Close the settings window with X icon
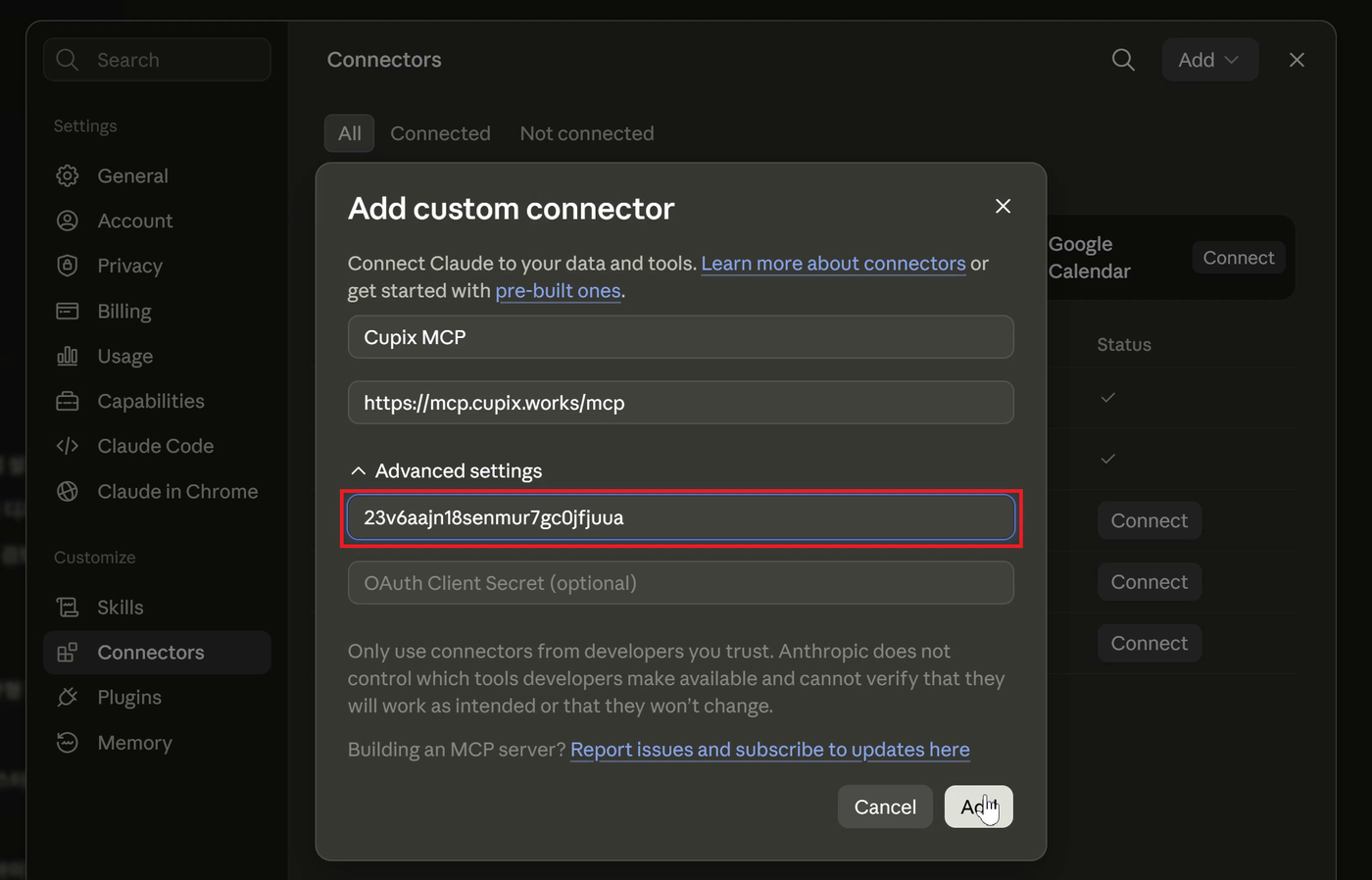1372x880 pixels. (x=1297, y=60)
